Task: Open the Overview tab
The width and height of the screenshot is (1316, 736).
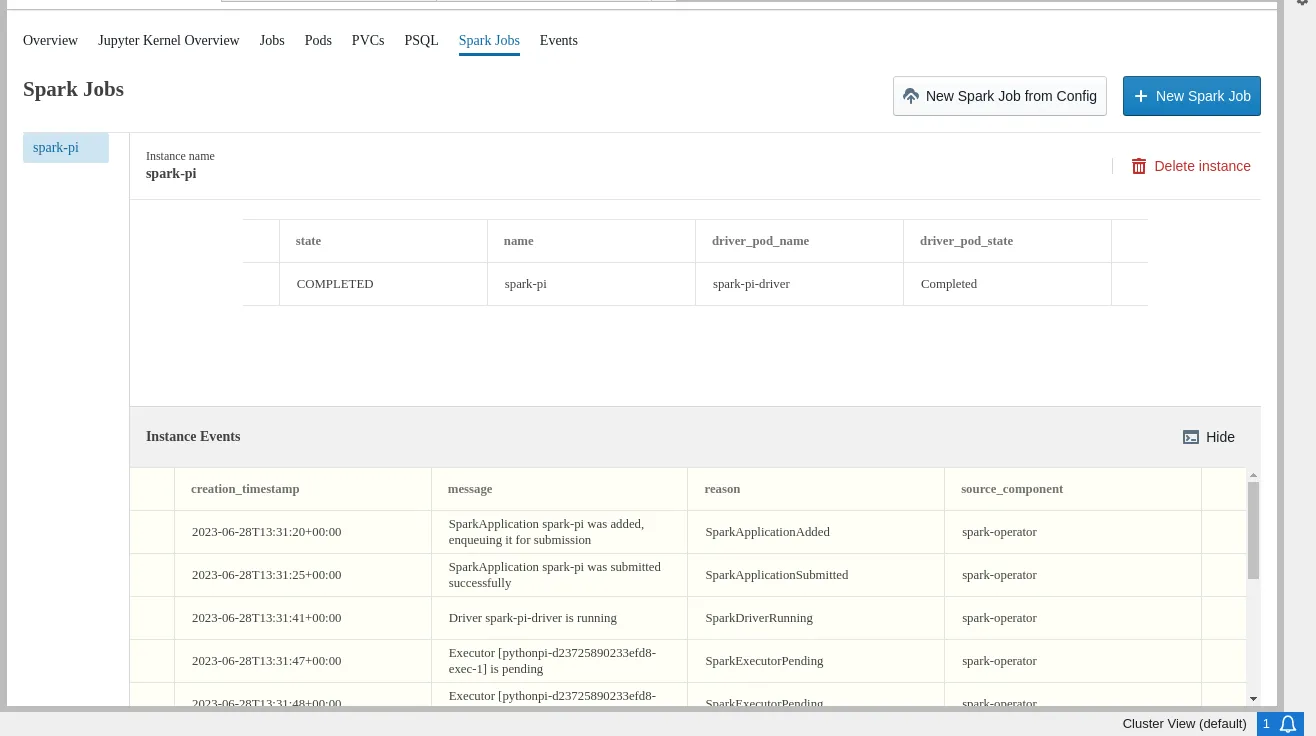Action: tap(50, 41)
